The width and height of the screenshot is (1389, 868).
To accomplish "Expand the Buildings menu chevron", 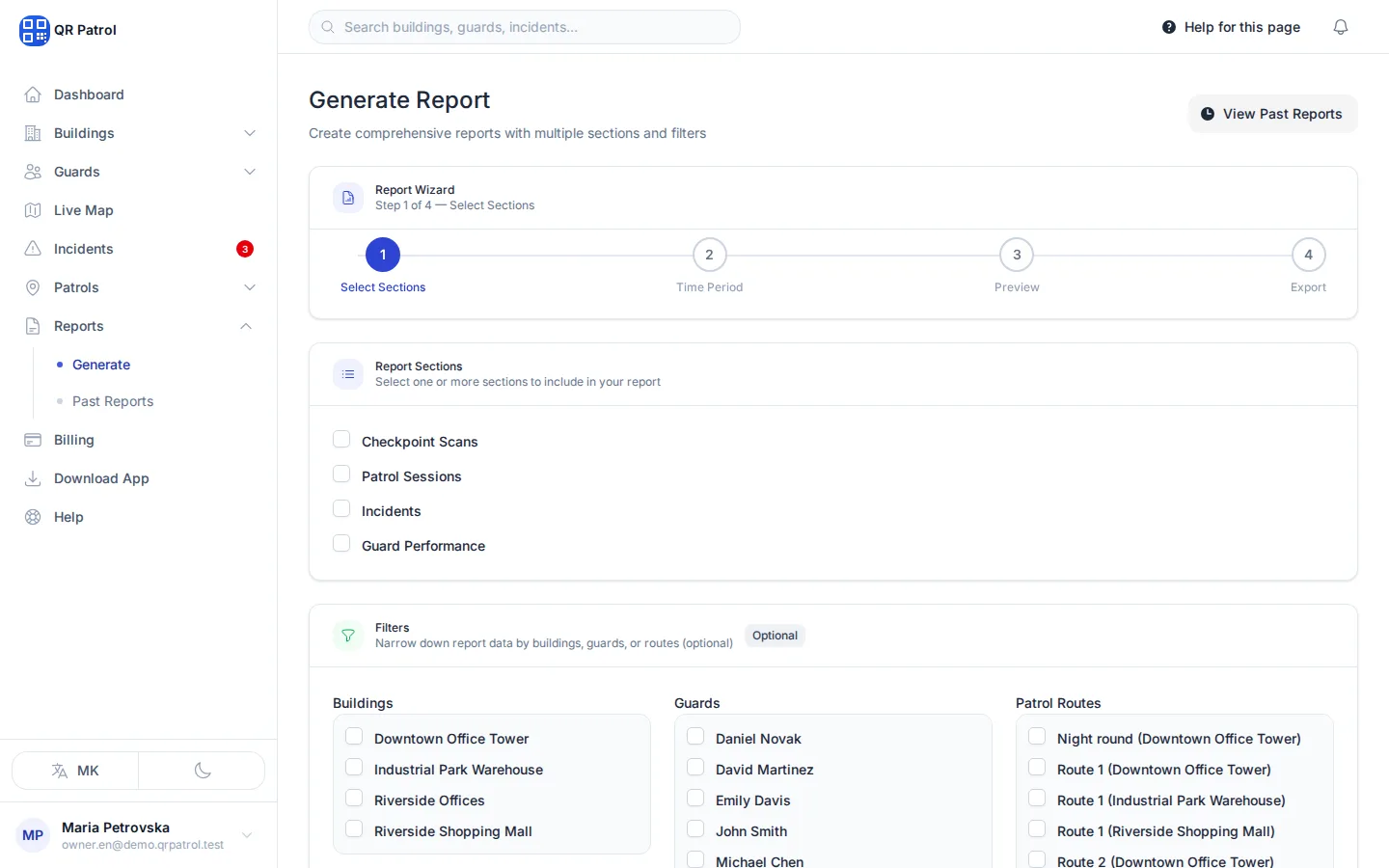I will coord(250,133).
